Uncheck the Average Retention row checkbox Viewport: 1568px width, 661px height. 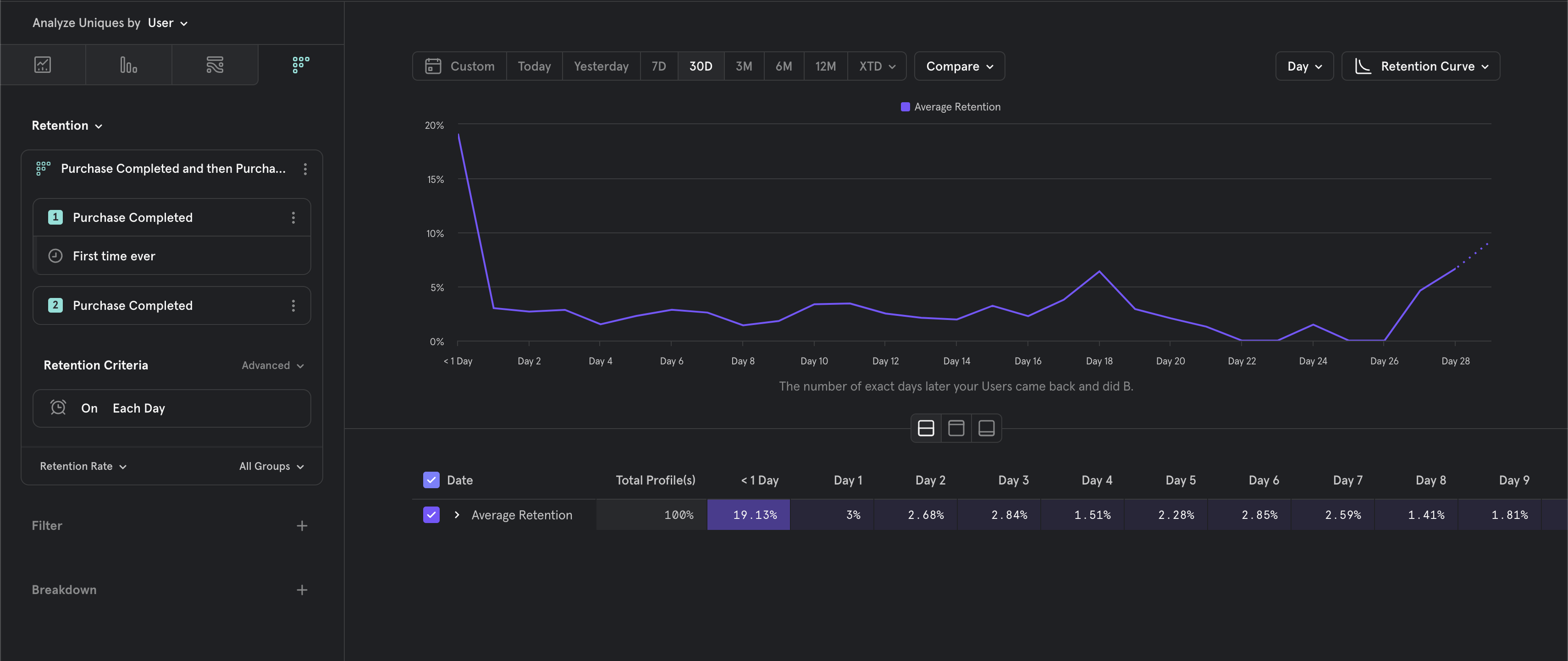point(431,515)
